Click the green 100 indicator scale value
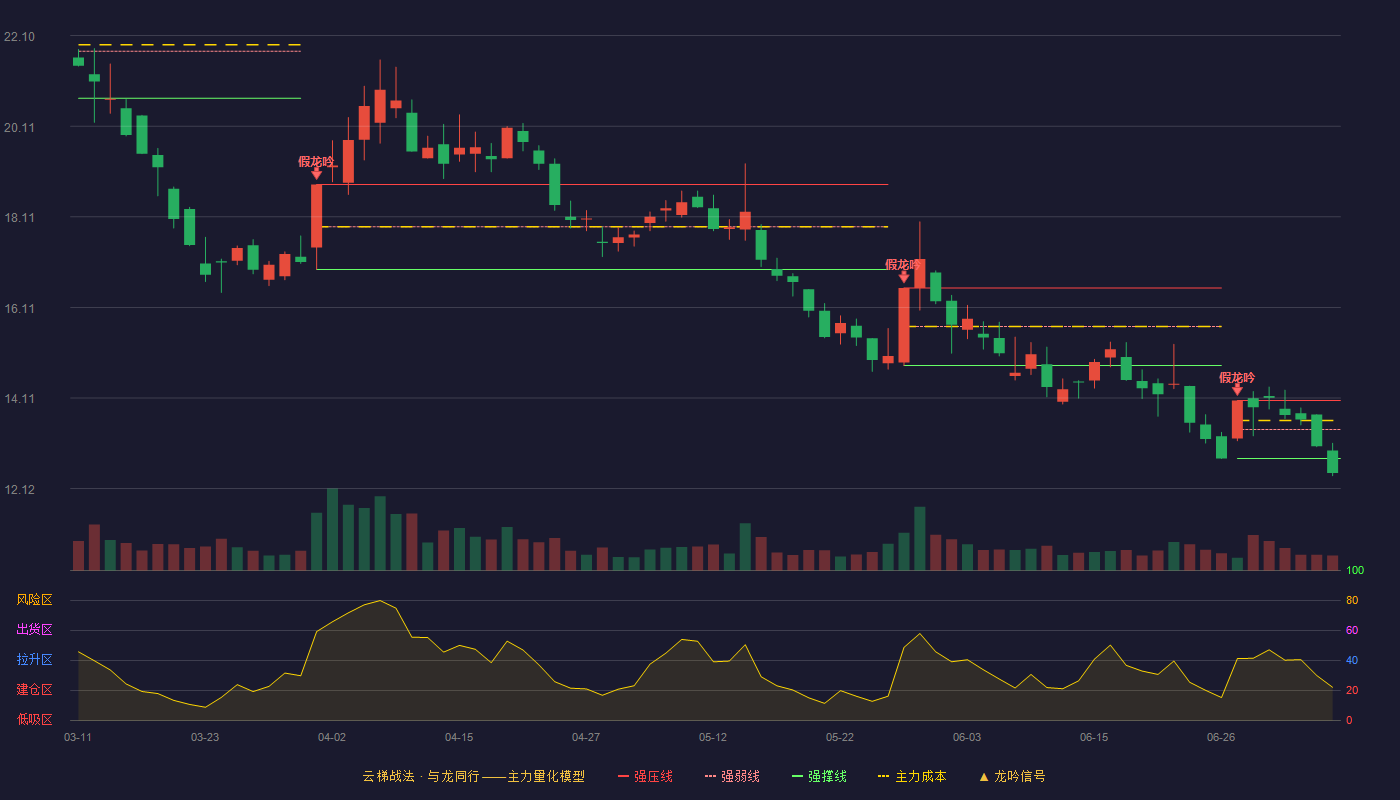Screen dimensions: 1400x800 (x=1355, y=570)
